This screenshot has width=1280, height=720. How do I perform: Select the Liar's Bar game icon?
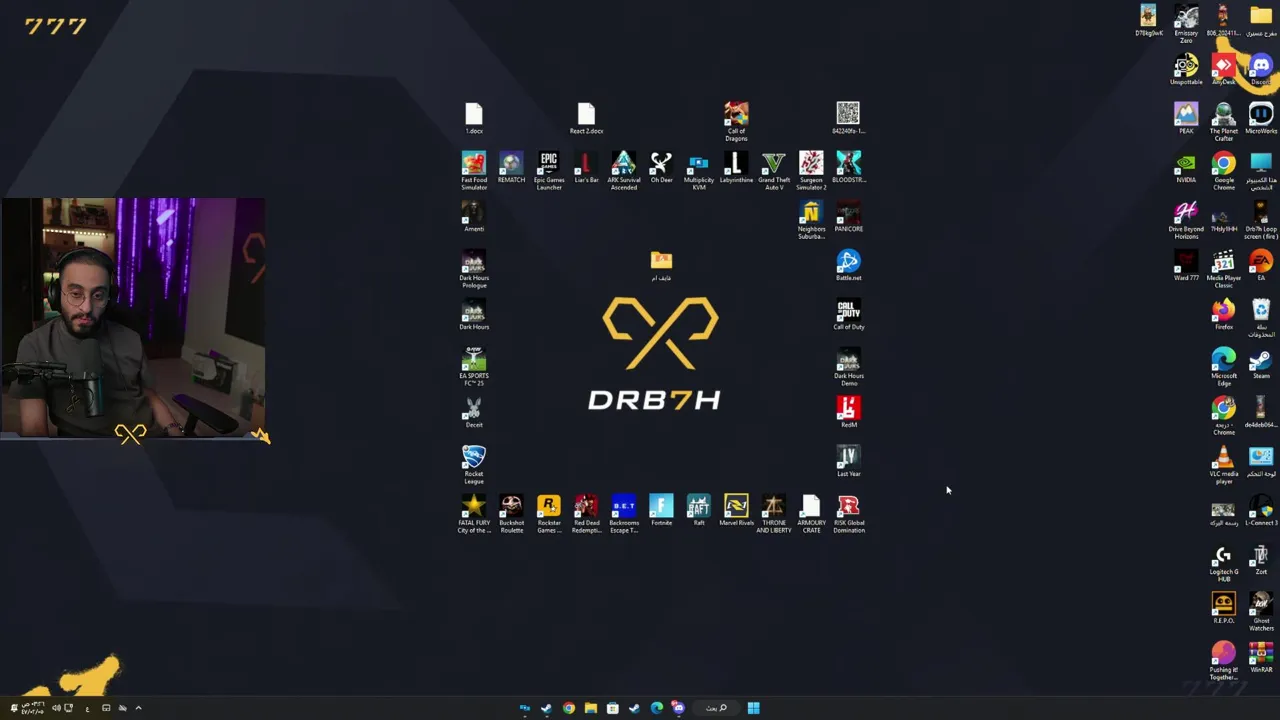pyautogui.click(x=586, y=167)
